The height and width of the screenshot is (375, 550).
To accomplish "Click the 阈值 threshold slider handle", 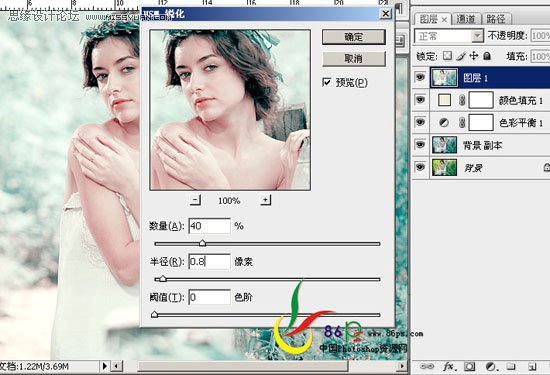I will click(154, 314).
